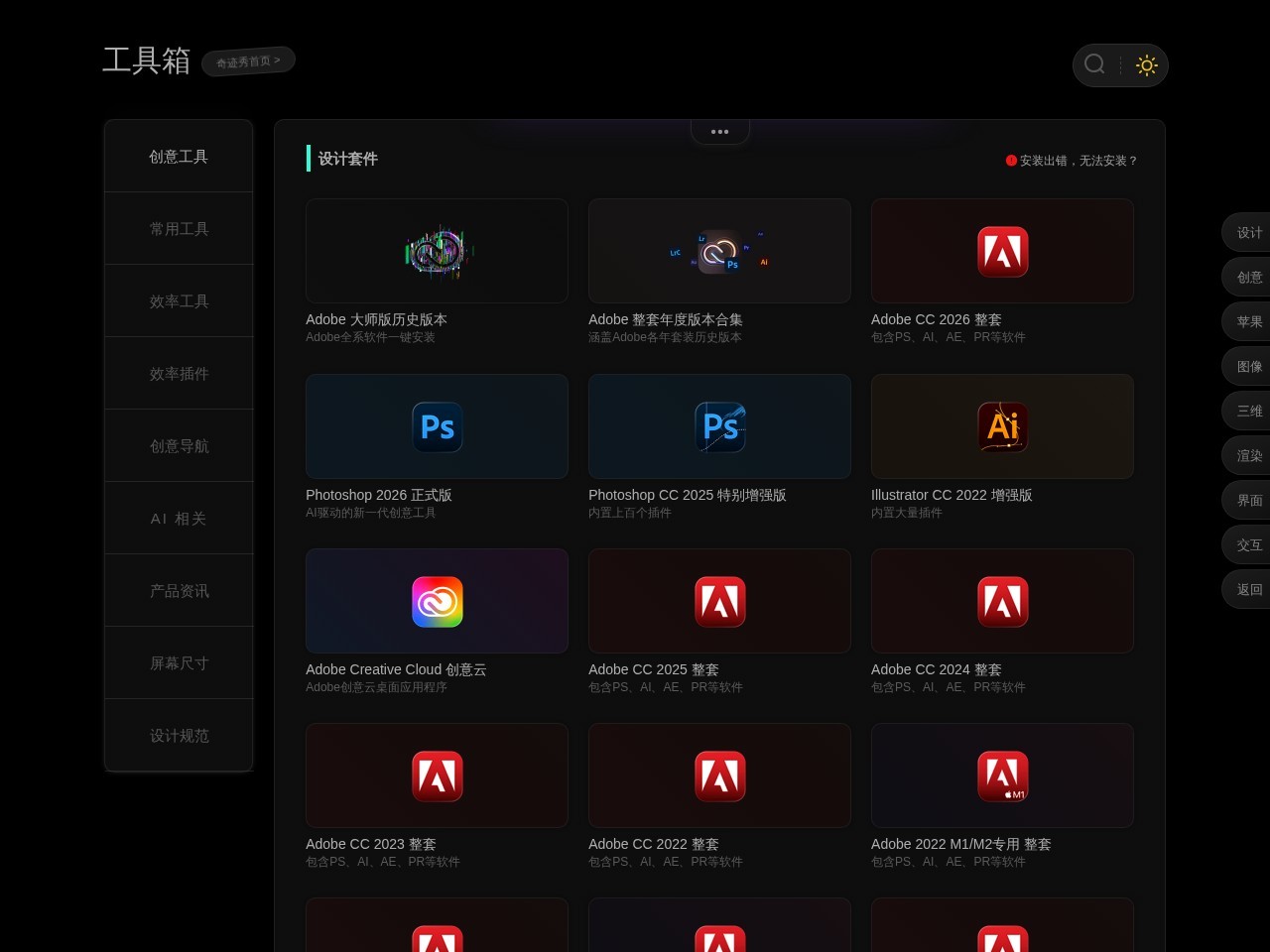Click the AI驱动的新一代创意工具 description
The height and width of the screenshot is (952, 1270).
pos(370,513)
